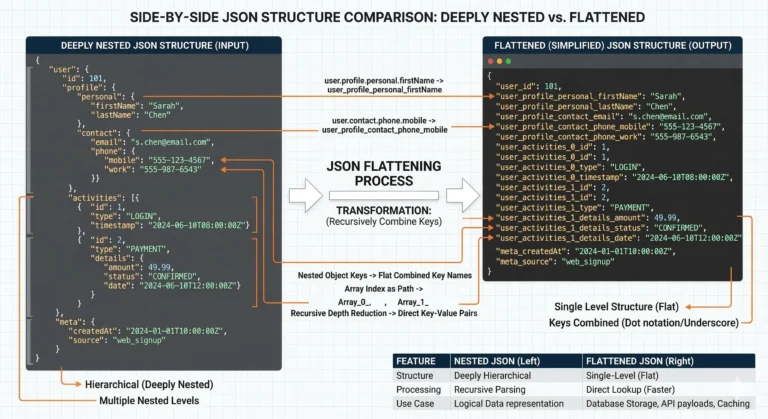
Task: Select "firstName": "Sarah" in the nested panel
Action: [137, 106]
